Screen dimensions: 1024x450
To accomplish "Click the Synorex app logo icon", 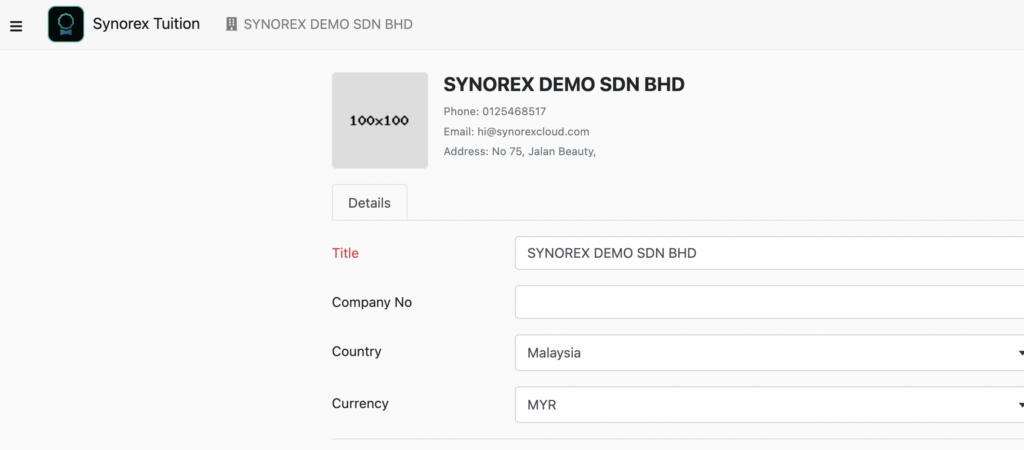I will coord(66,24).
